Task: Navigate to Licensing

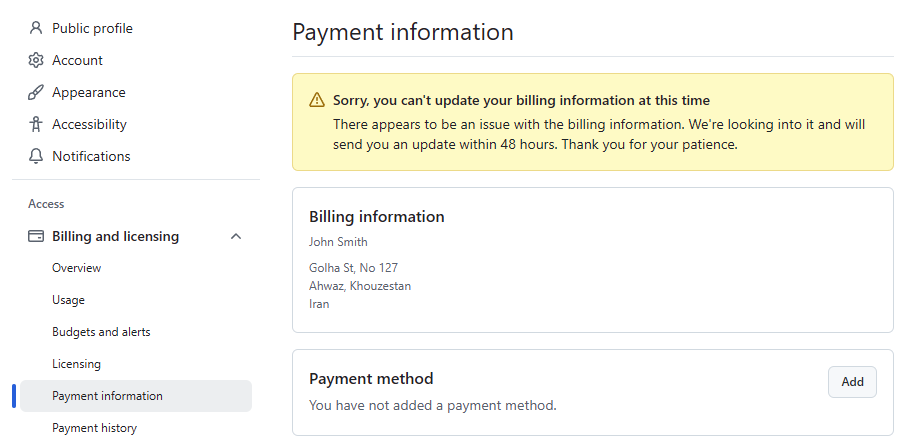Action: click(x=76, y=364)
